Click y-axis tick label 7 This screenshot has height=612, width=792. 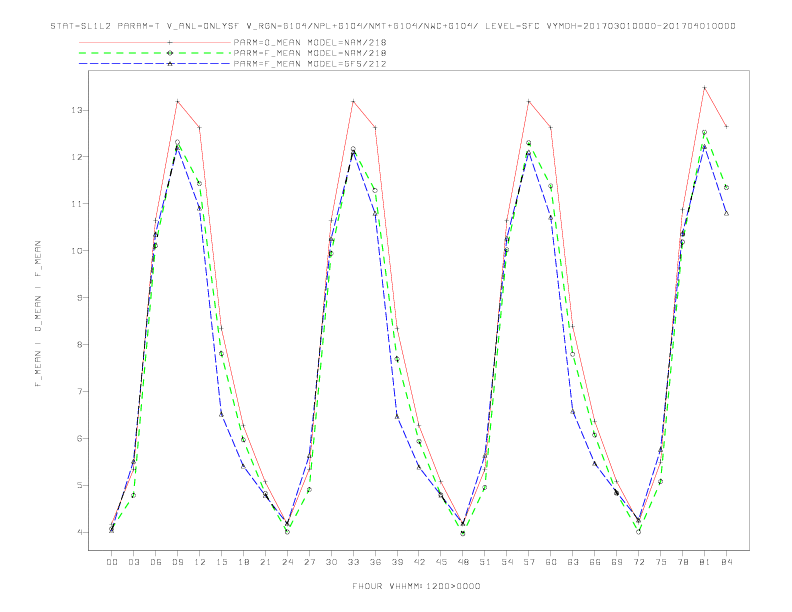point(80,391)
